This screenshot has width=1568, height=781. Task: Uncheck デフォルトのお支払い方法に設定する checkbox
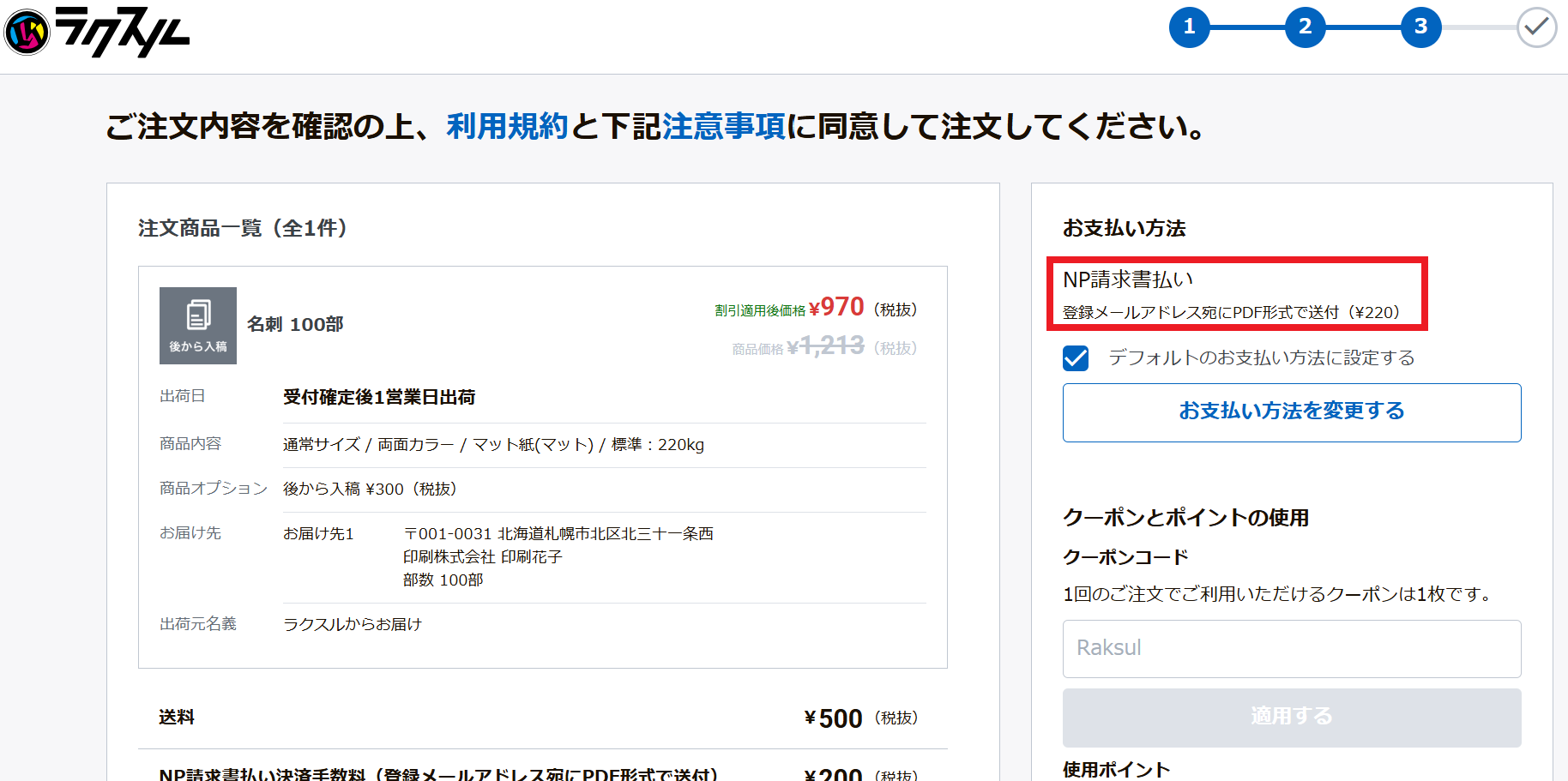[x=1076, y=358]
